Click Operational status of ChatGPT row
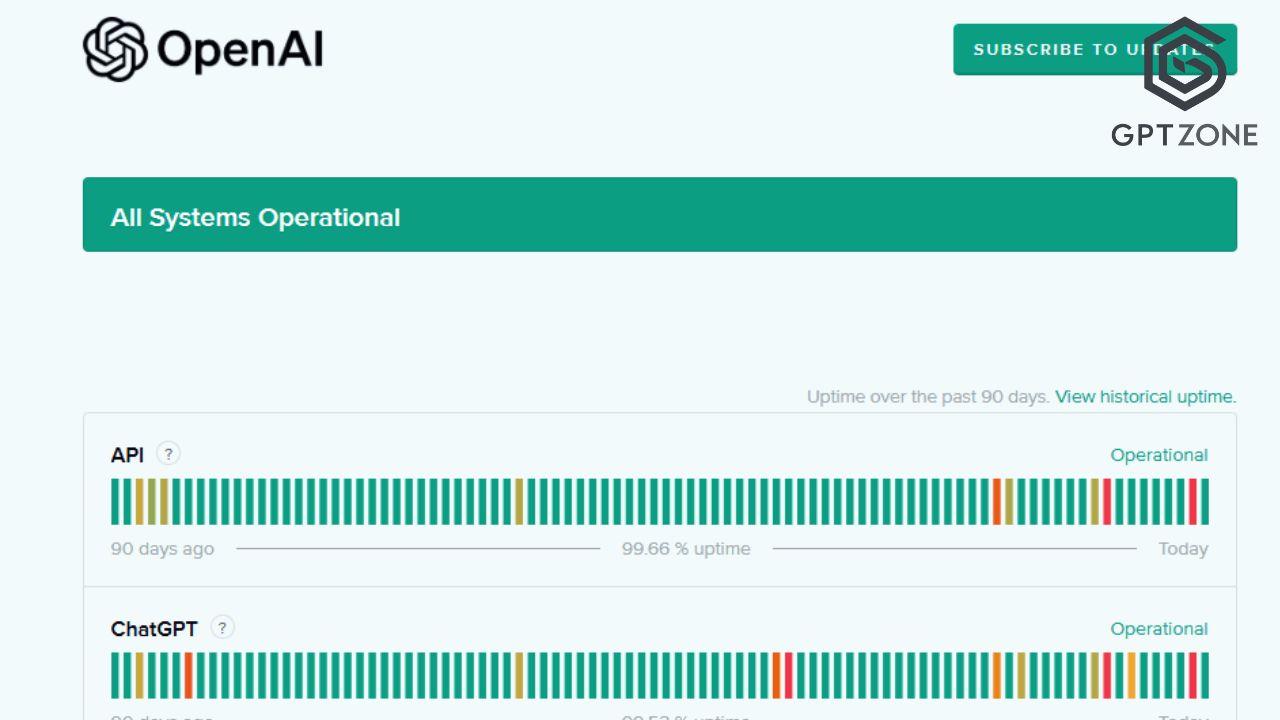The image size is (1280, 720). 1159,629
